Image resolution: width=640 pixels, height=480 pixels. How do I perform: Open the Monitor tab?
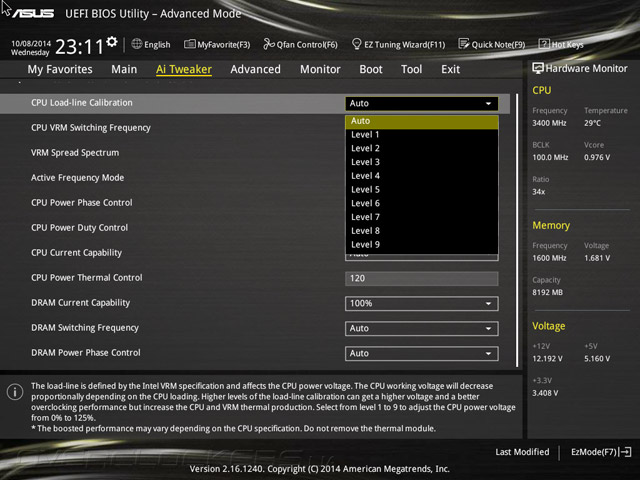coord(320,69)
